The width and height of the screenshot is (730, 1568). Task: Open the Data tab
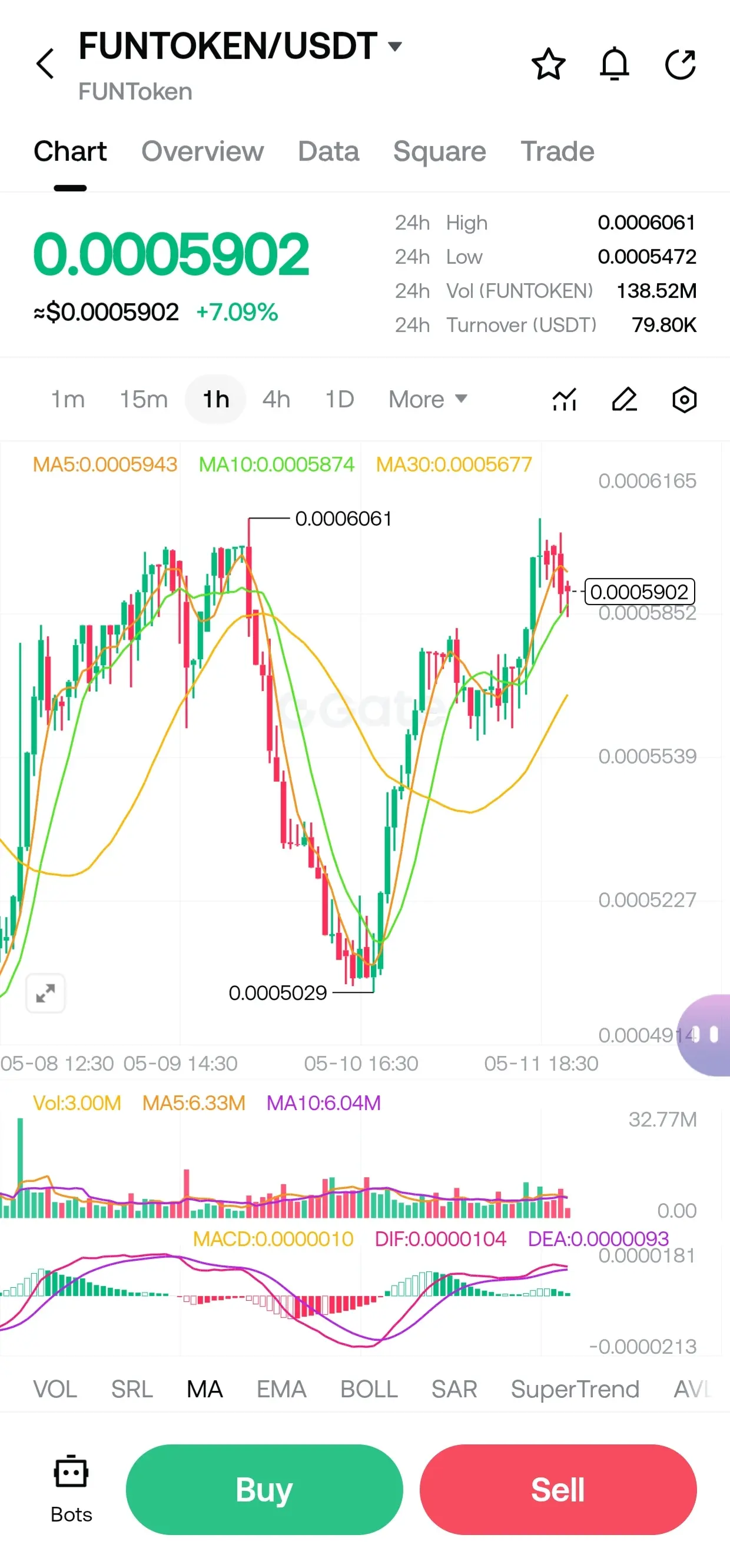[x=328, y=152]
